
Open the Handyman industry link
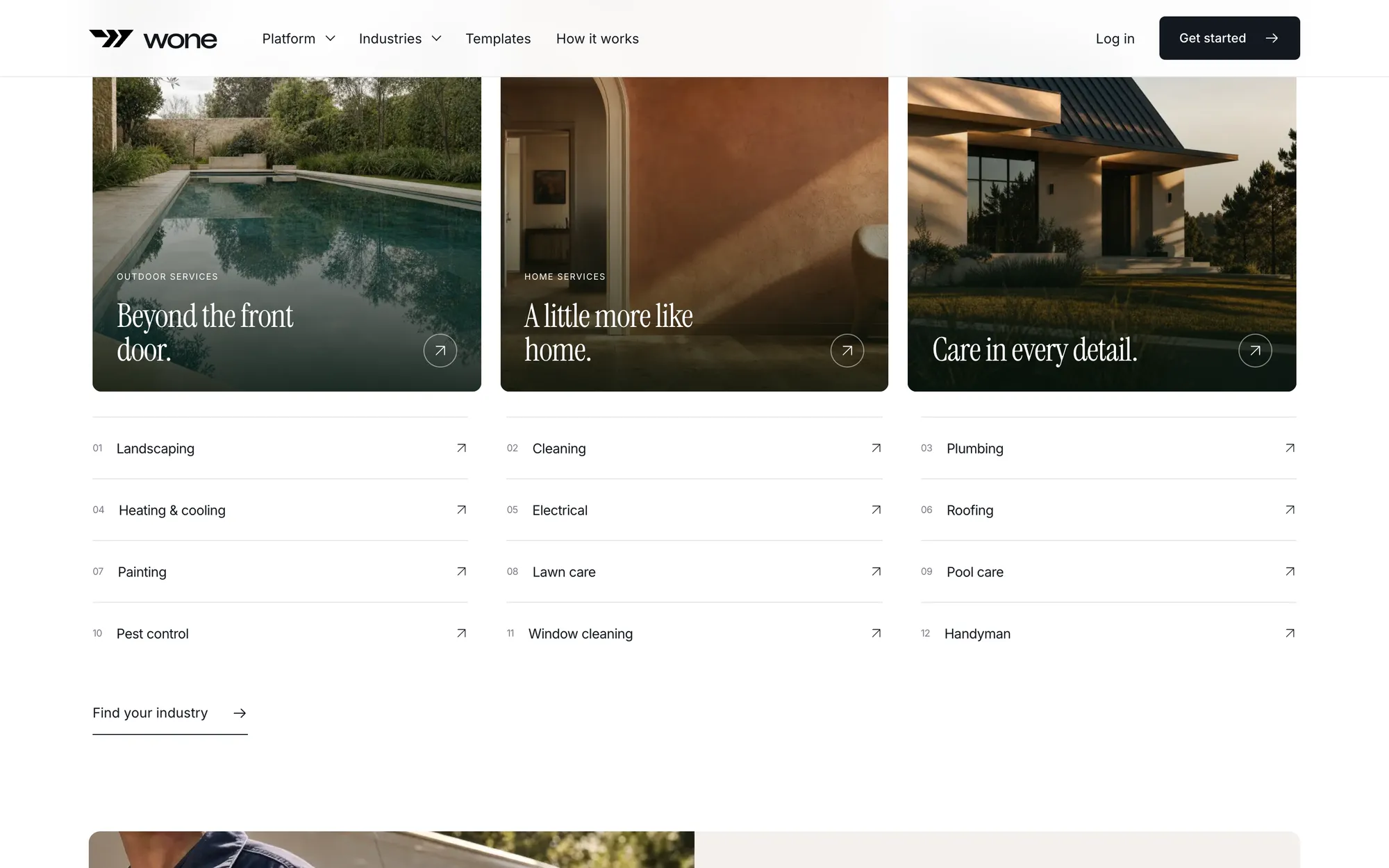(1108, 633)
